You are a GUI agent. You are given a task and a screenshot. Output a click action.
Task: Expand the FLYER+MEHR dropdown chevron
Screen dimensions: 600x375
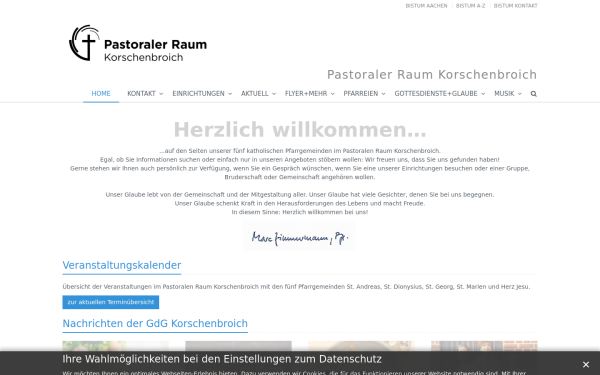click(333, 94)
